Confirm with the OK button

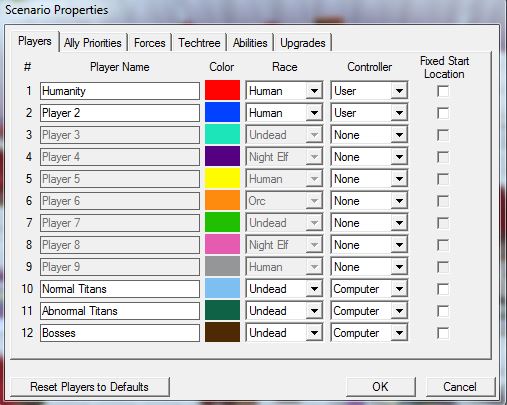[380, 387]
